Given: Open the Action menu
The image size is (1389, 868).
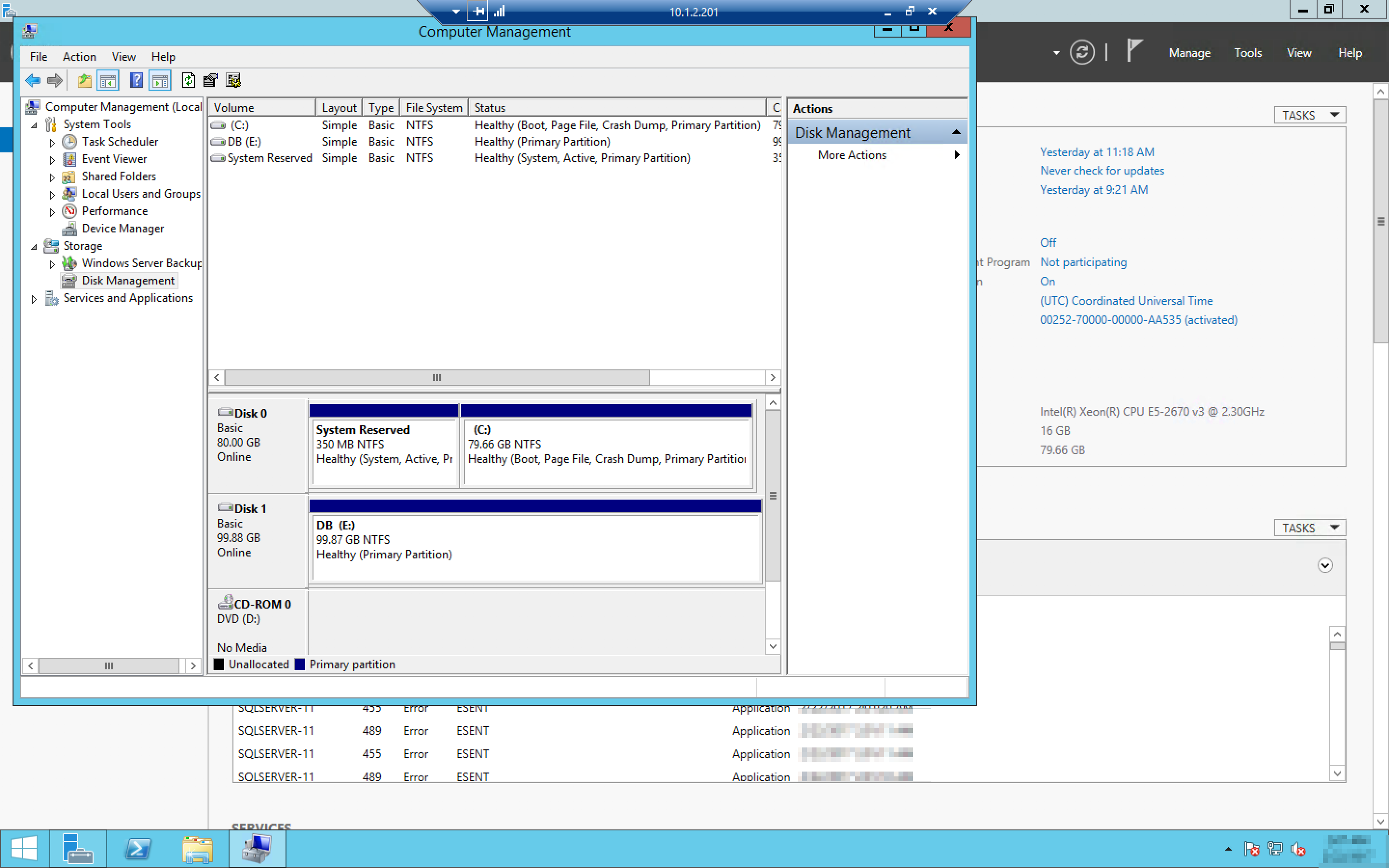Looking at the screenshot, I should (79, 56).
